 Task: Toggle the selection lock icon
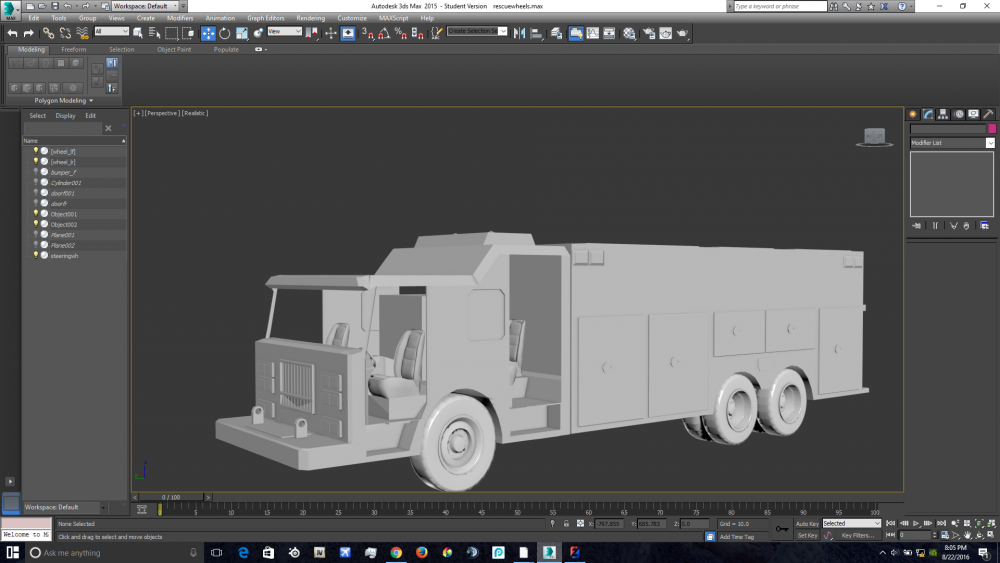(x=567, y=524)
